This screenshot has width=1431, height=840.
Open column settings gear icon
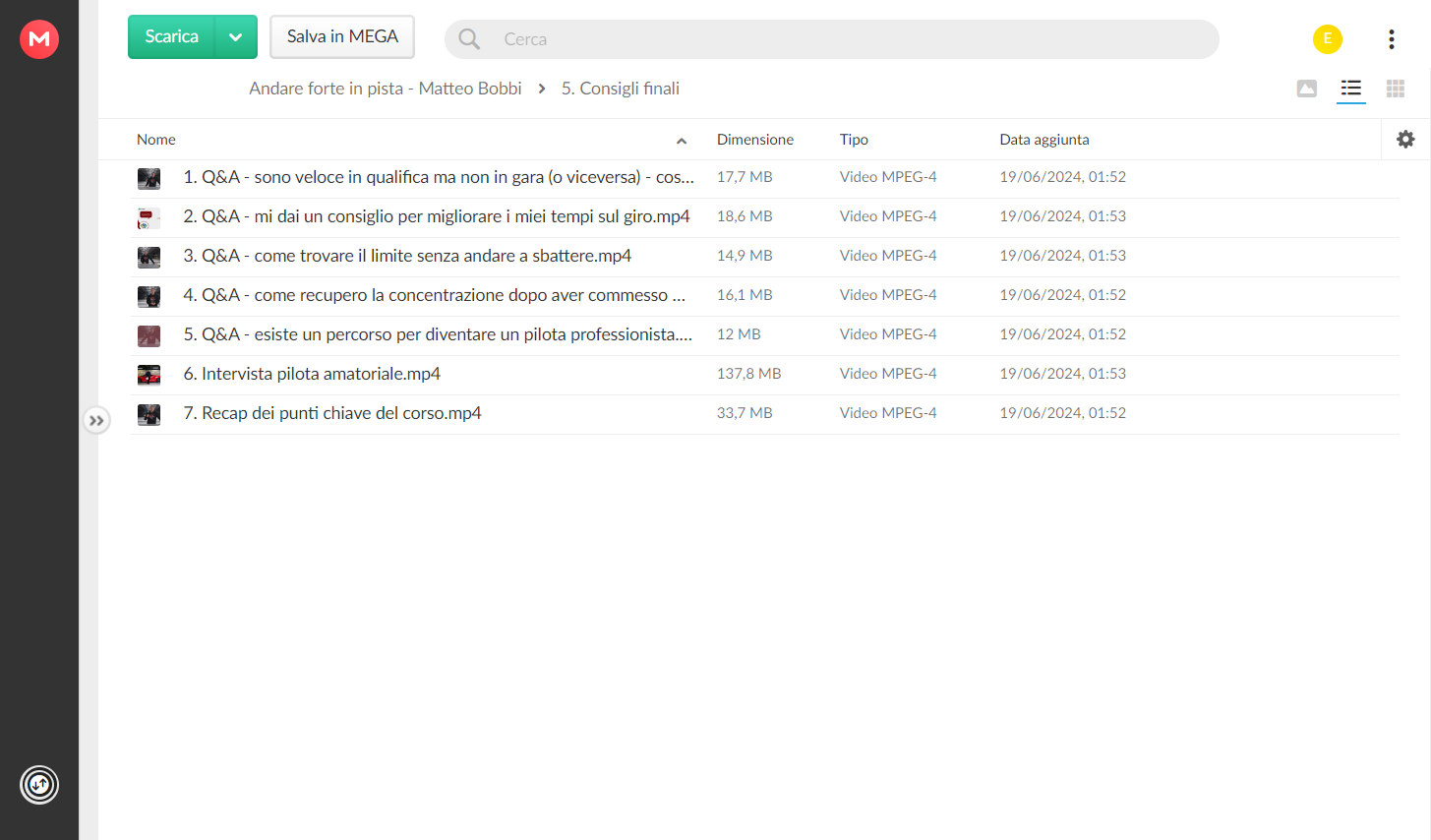pos(1405,139)
